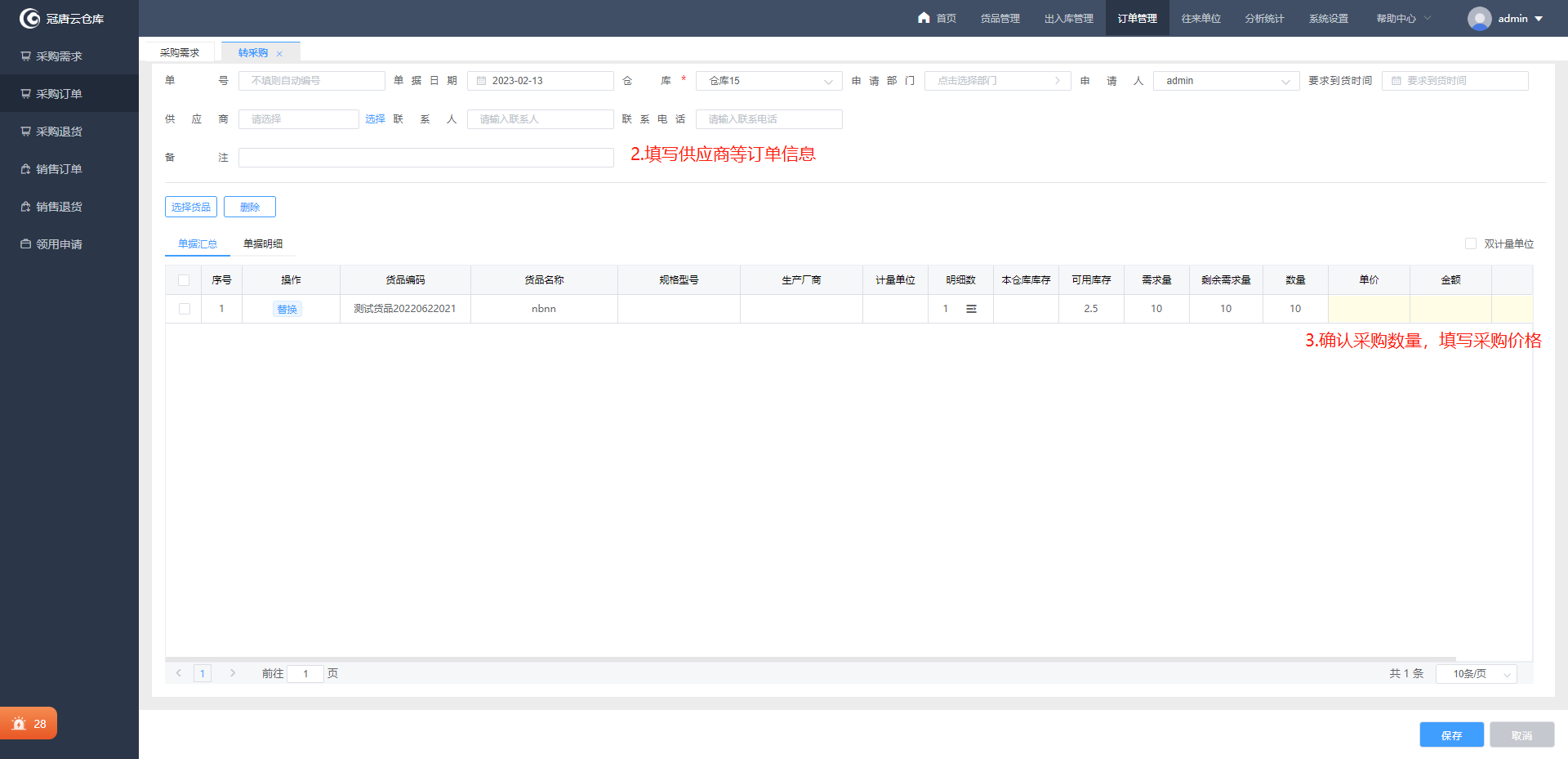This screenshot has height=759, width=1568.
Task: Click the 保存 button
Action: (x=1451, y=735)
